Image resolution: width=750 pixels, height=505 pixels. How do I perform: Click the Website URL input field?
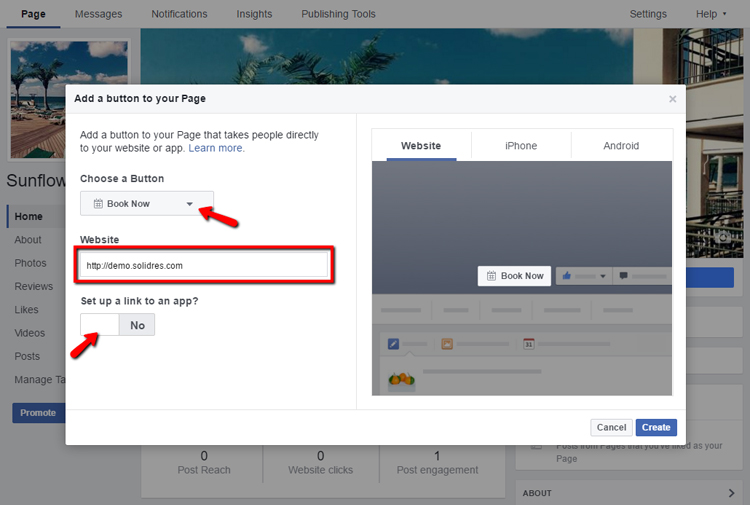(204, 265)
